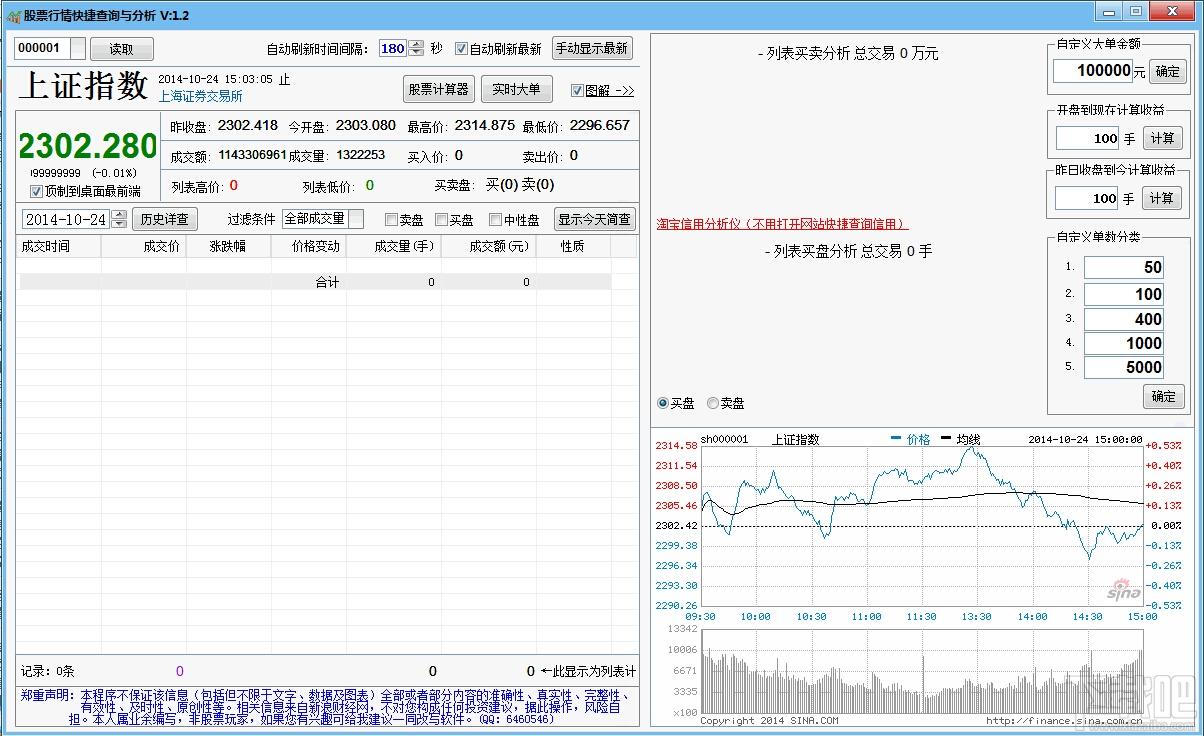Click the app icon in title bar
This screenshot has width=1204, height=736.
[14, 15]
